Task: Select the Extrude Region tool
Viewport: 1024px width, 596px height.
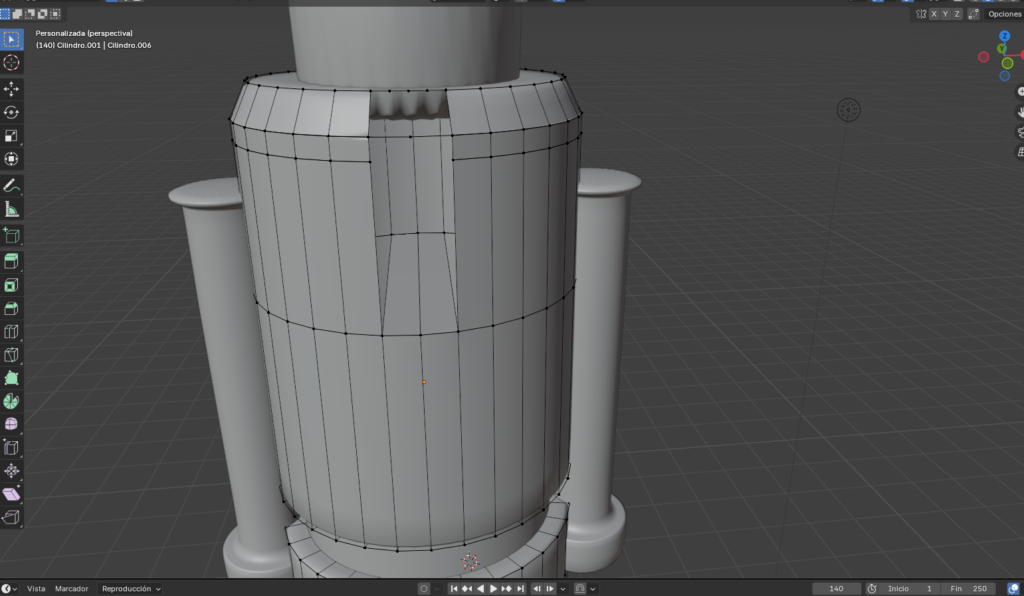Action: point(12,261)
